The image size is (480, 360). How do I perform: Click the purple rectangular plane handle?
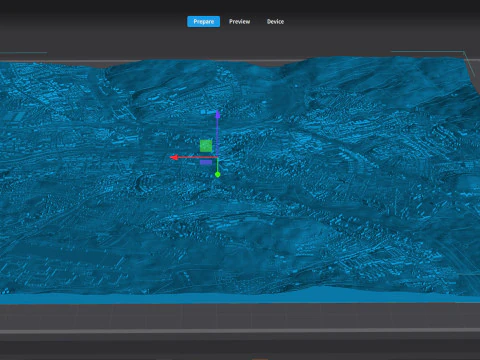click(206, 162)
